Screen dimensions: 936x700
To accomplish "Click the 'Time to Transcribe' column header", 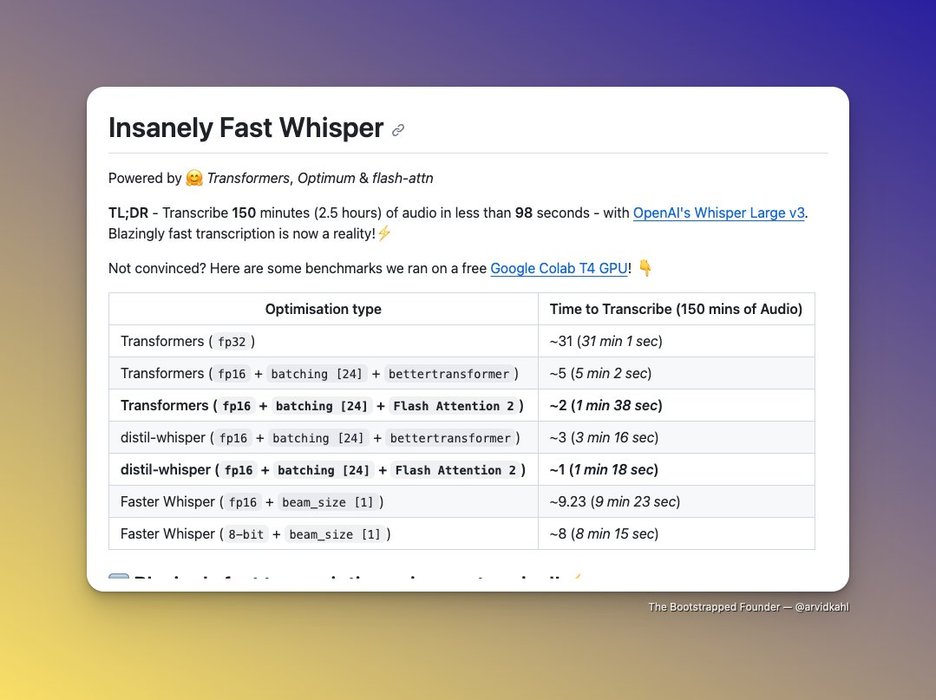I will click(x=676, y=309).
